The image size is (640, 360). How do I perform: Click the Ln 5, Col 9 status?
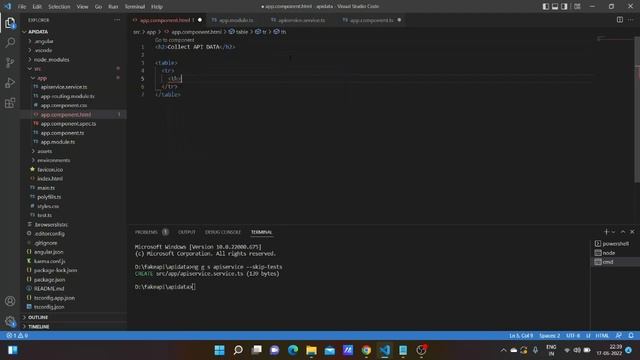point(520,336)
